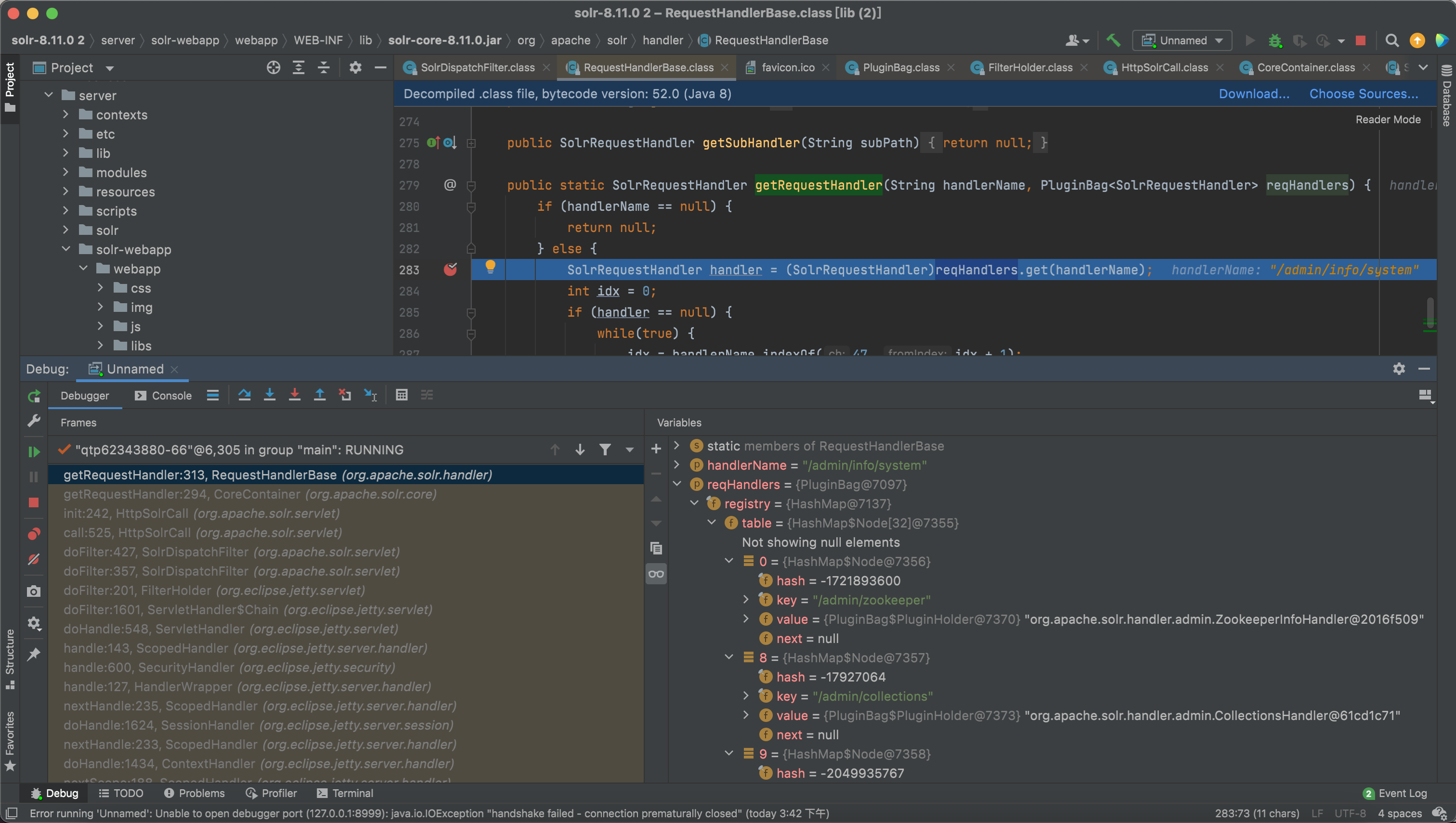The image size is (1456, 823).
Task: Open the Database side tool window
Action: pos(1446,95)
